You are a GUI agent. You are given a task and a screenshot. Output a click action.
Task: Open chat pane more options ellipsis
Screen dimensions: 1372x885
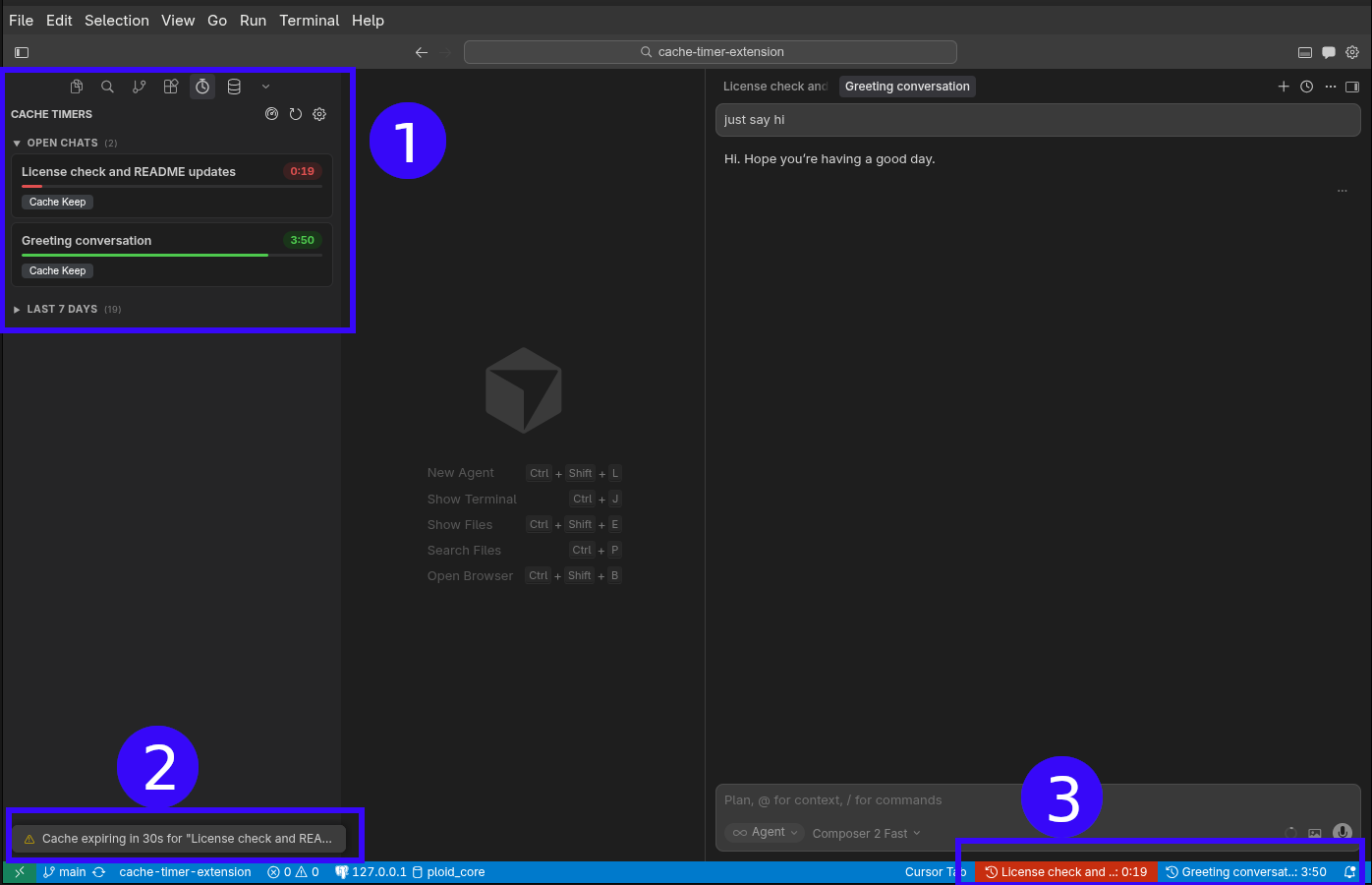[1331, 87]
